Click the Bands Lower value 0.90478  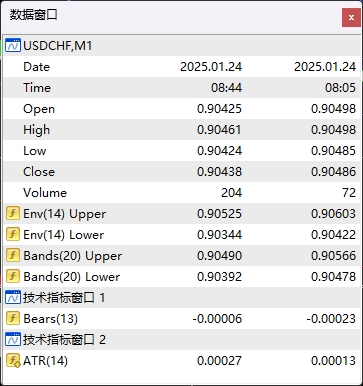[x=333, y=277]
